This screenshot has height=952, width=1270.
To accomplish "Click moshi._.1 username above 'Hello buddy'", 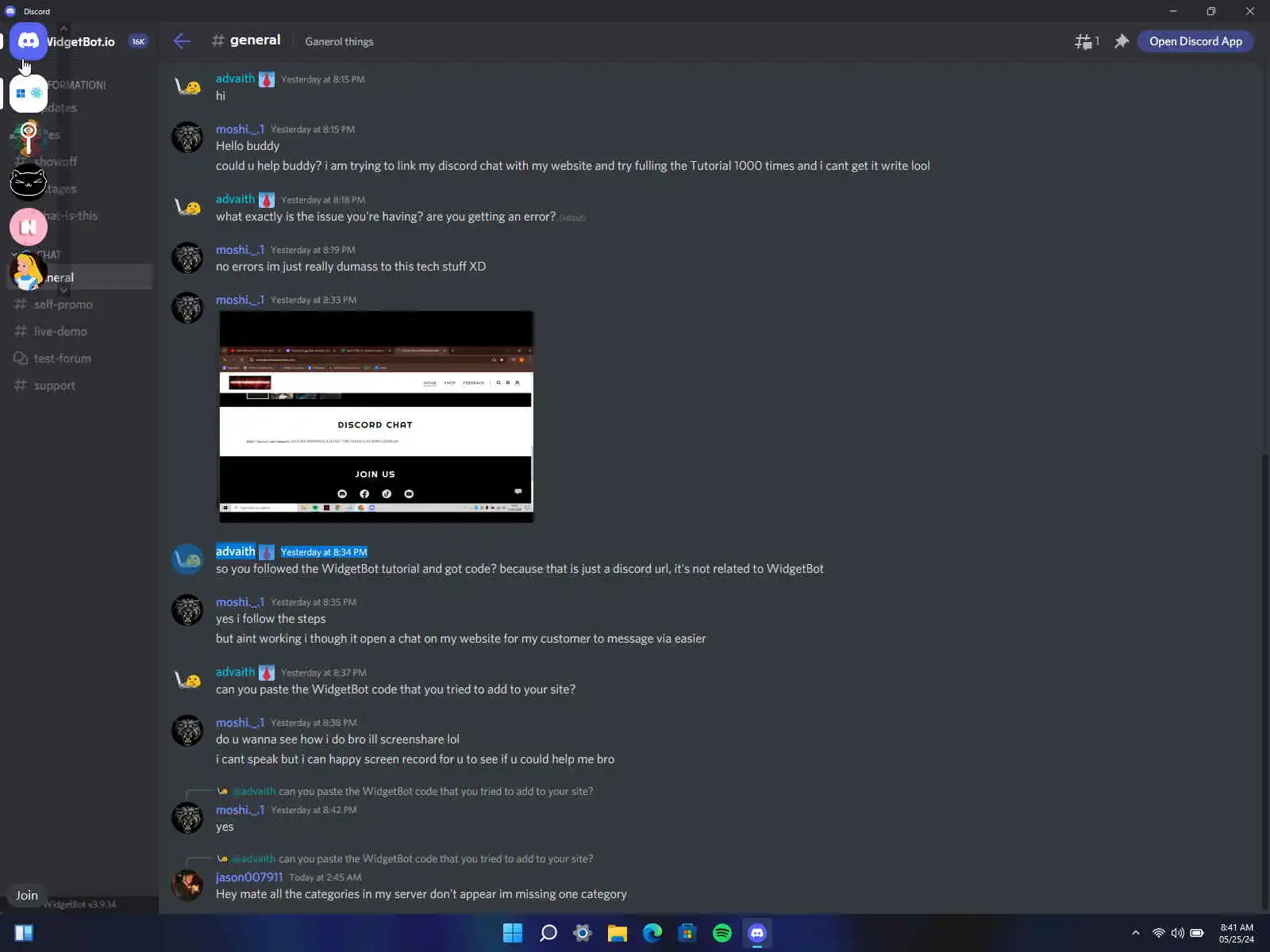I will (x=240, y=129).
